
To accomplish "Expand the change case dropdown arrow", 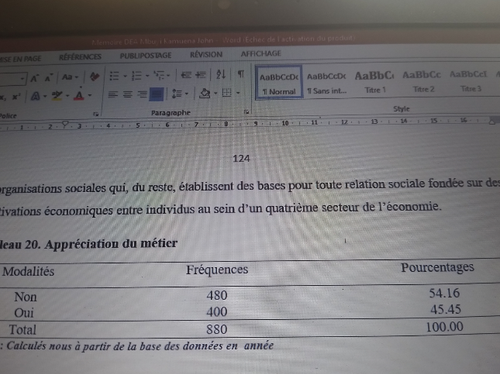I will [77, 77].
